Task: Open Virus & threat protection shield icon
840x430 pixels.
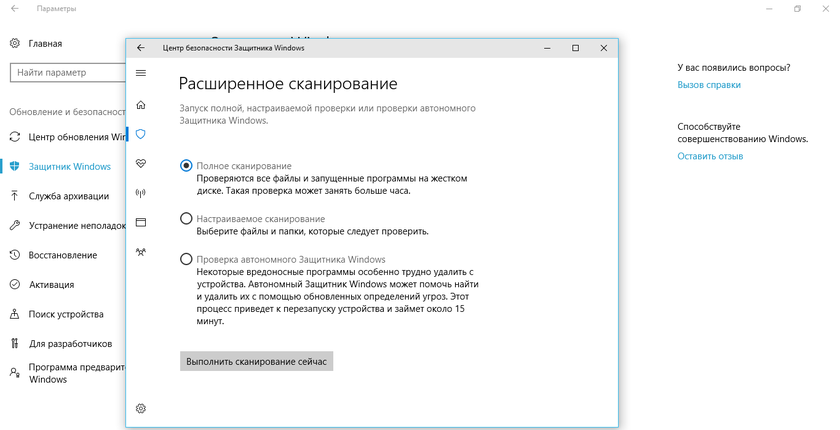Action: 141,133
